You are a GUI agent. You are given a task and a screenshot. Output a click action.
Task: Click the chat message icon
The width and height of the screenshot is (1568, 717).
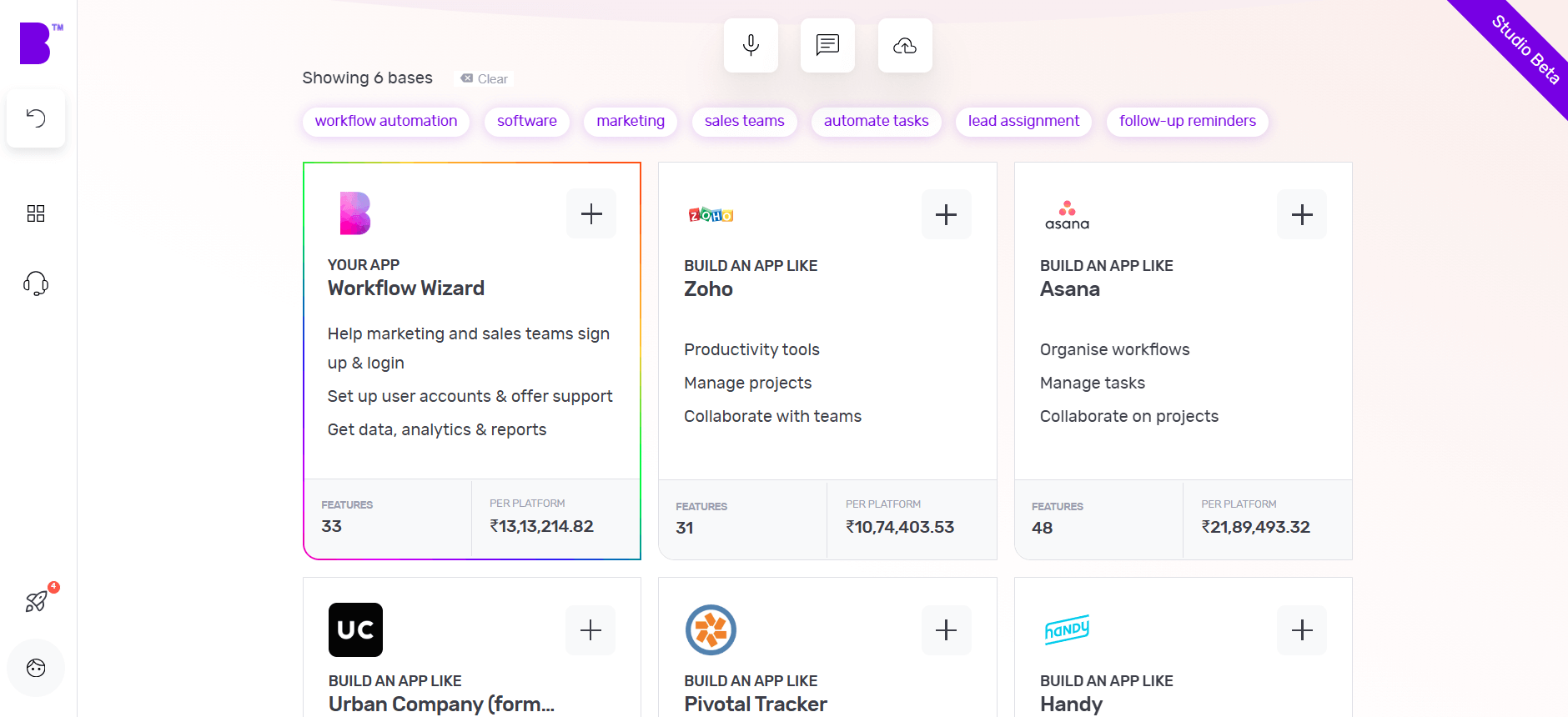pyautogui.click(x=827, y=45)
